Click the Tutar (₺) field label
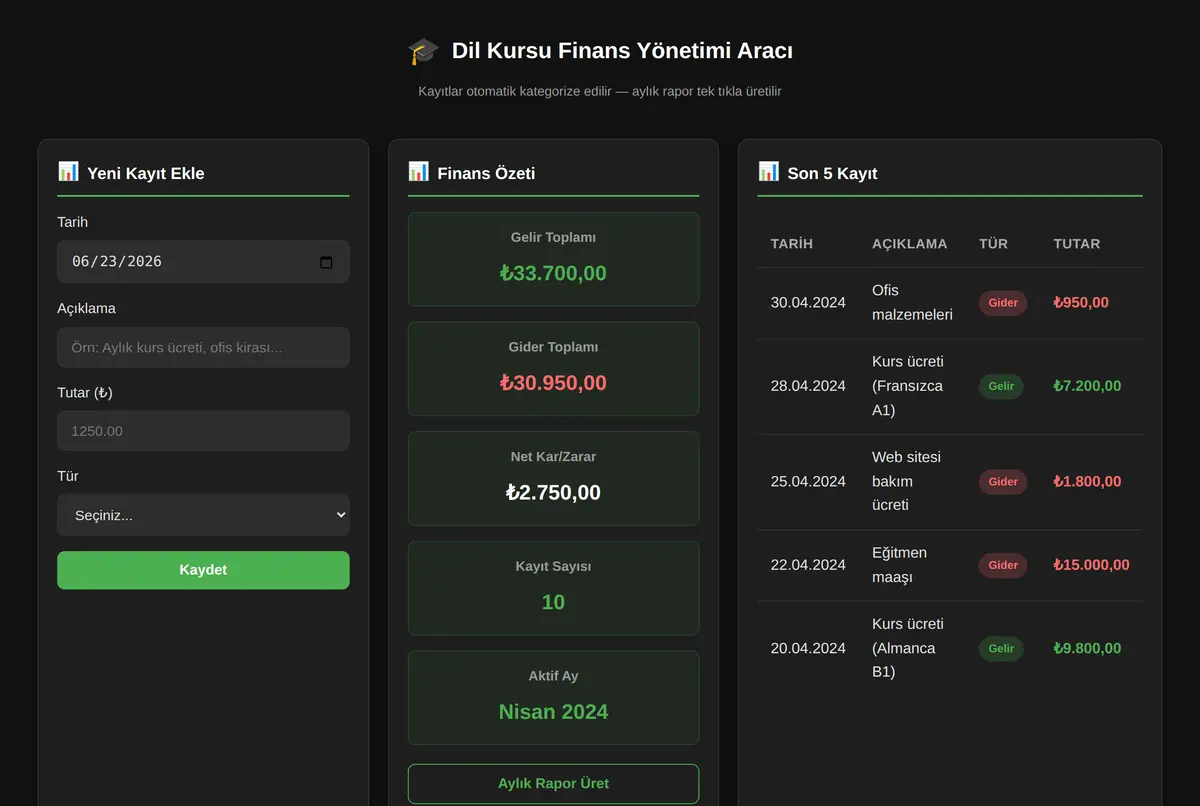1200x806 pixels. pyautogui.click(x=85, y=393)
